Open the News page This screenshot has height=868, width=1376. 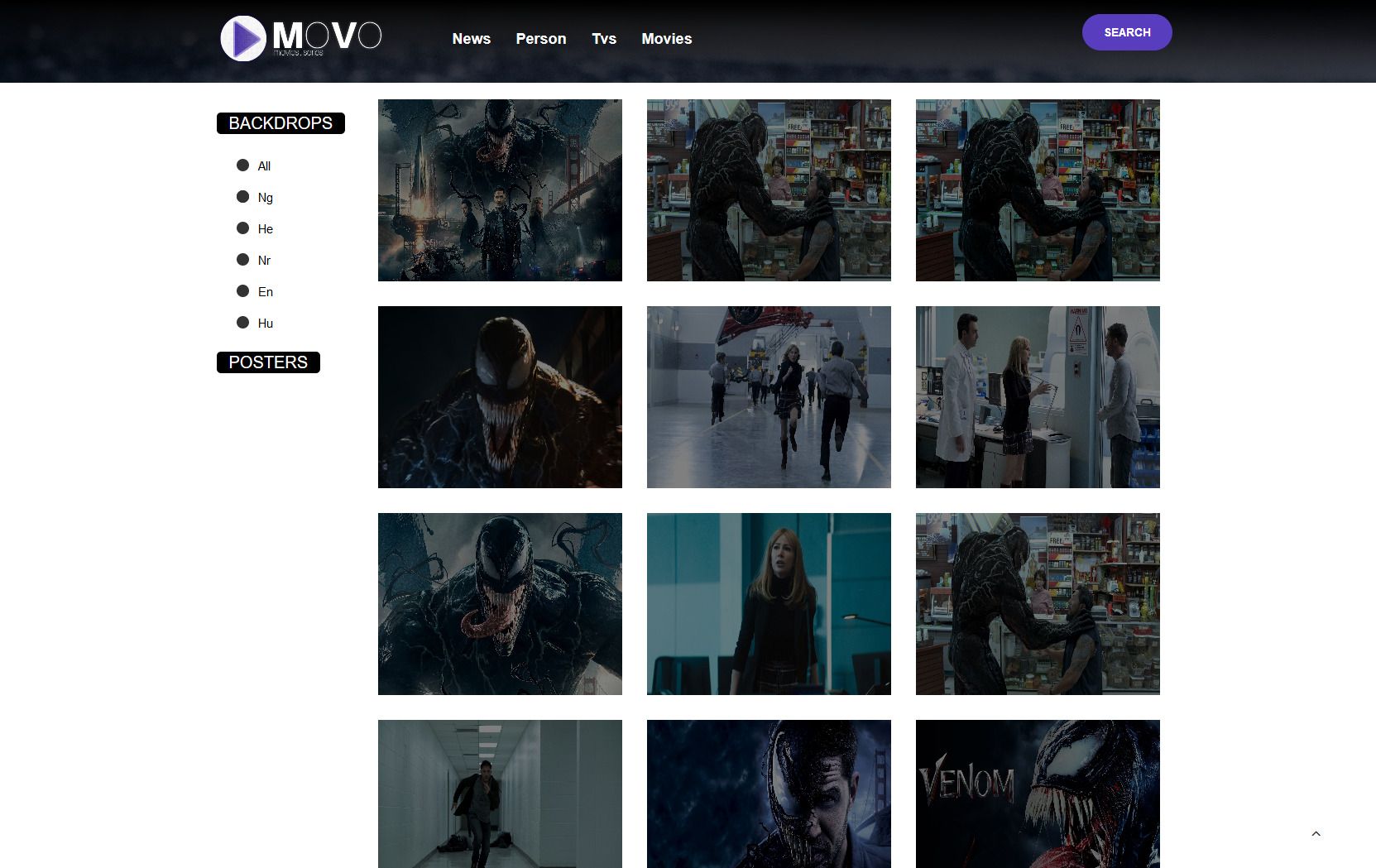472,39
